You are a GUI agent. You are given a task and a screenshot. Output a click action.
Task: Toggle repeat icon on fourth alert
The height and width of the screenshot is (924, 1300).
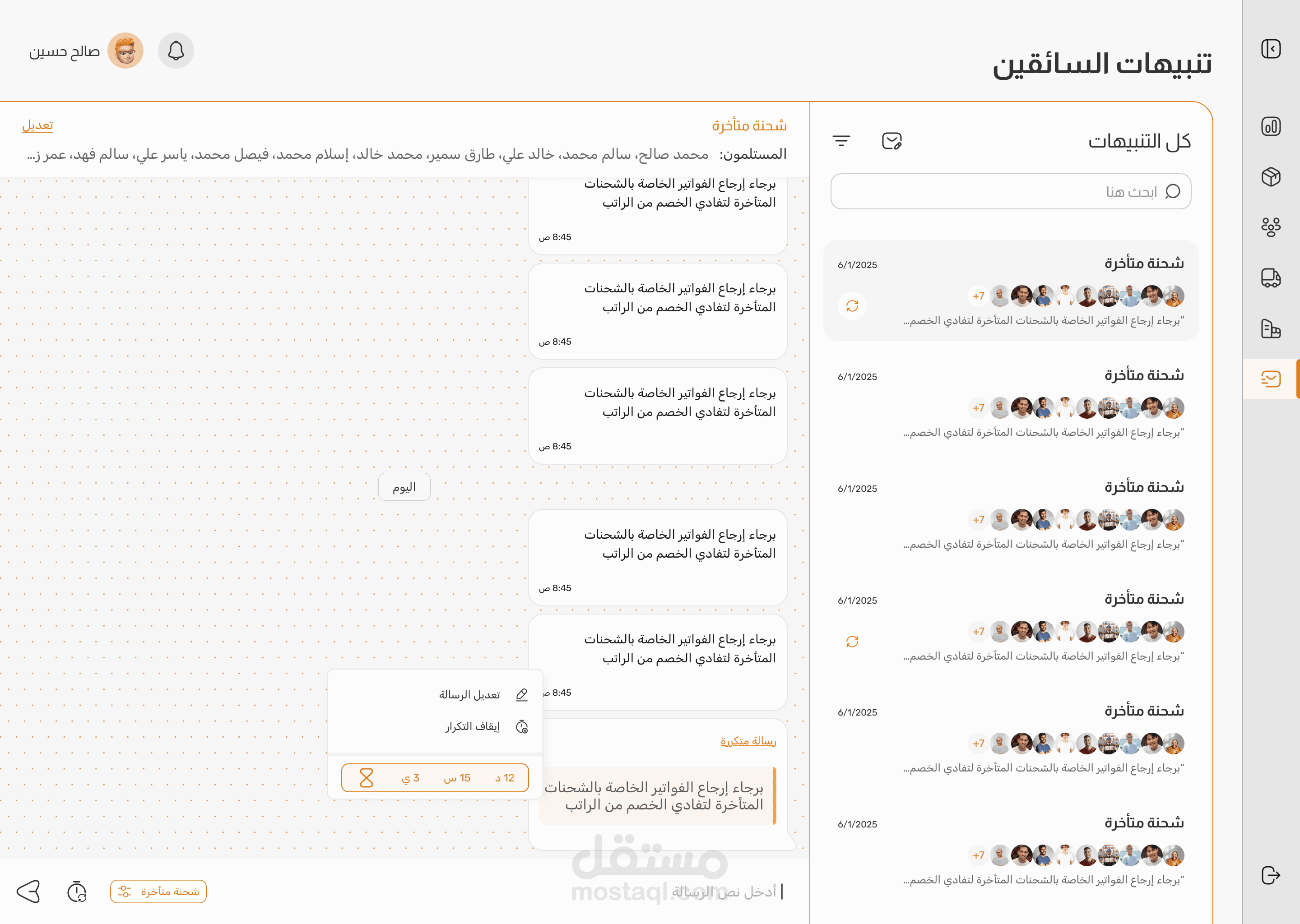point(852,642)
